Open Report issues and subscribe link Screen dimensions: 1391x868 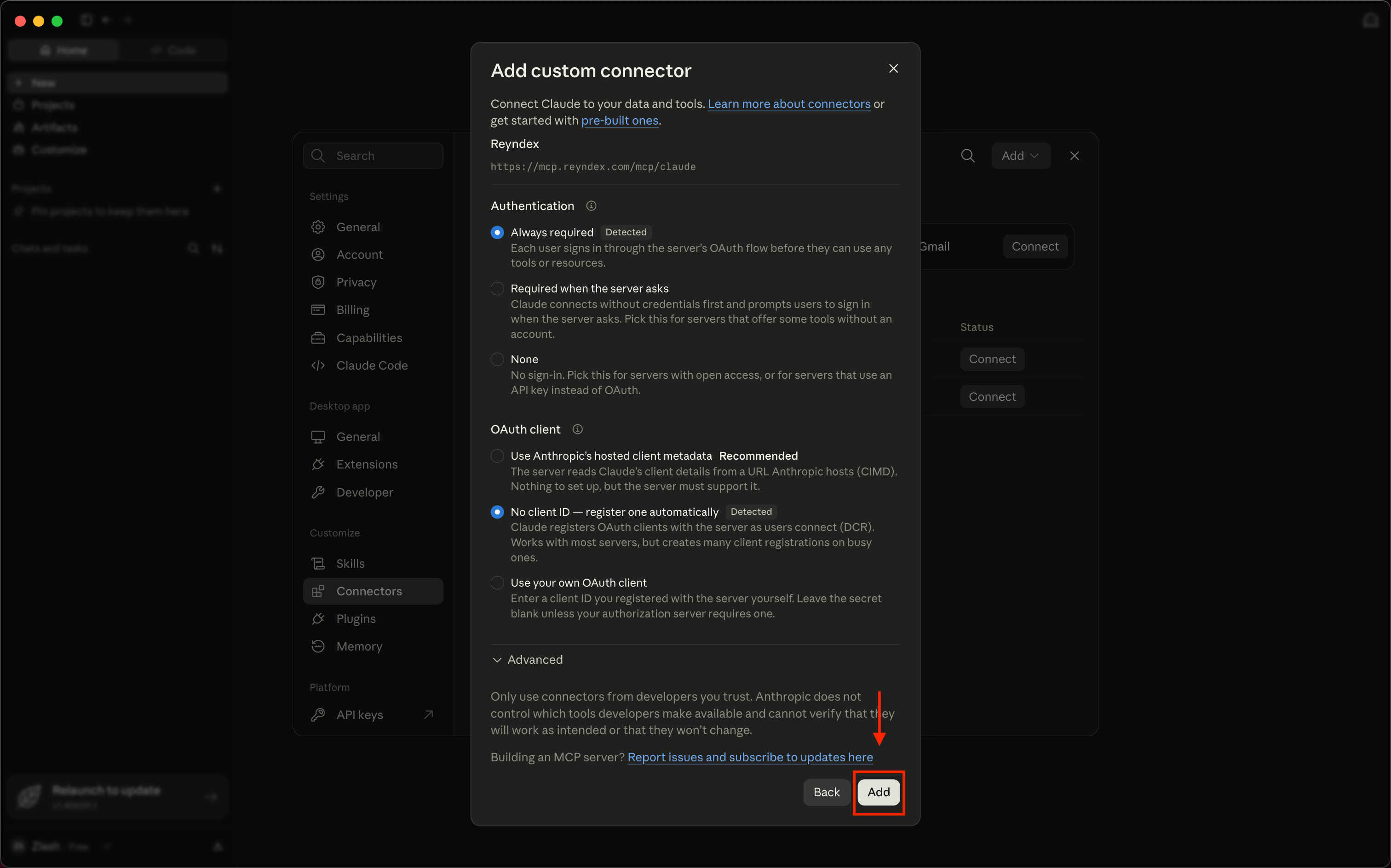click(x=750, y=757)
